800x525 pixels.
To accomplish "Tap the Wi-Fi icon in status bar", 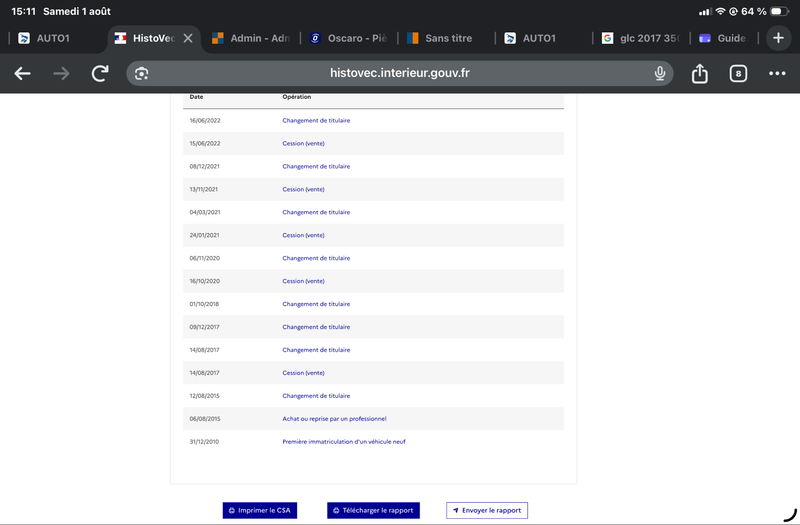I will (720, 11).
